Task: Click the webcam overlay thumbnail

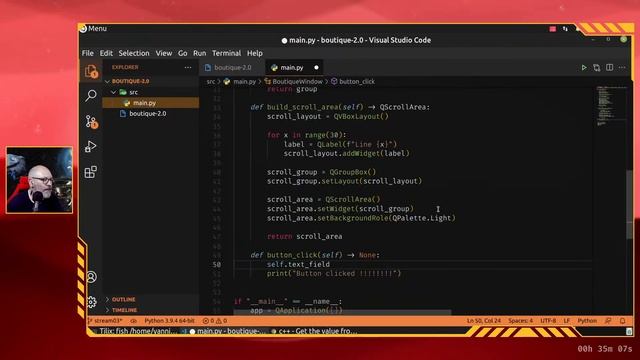Action: pyautogui.click(x=40, y=180)
